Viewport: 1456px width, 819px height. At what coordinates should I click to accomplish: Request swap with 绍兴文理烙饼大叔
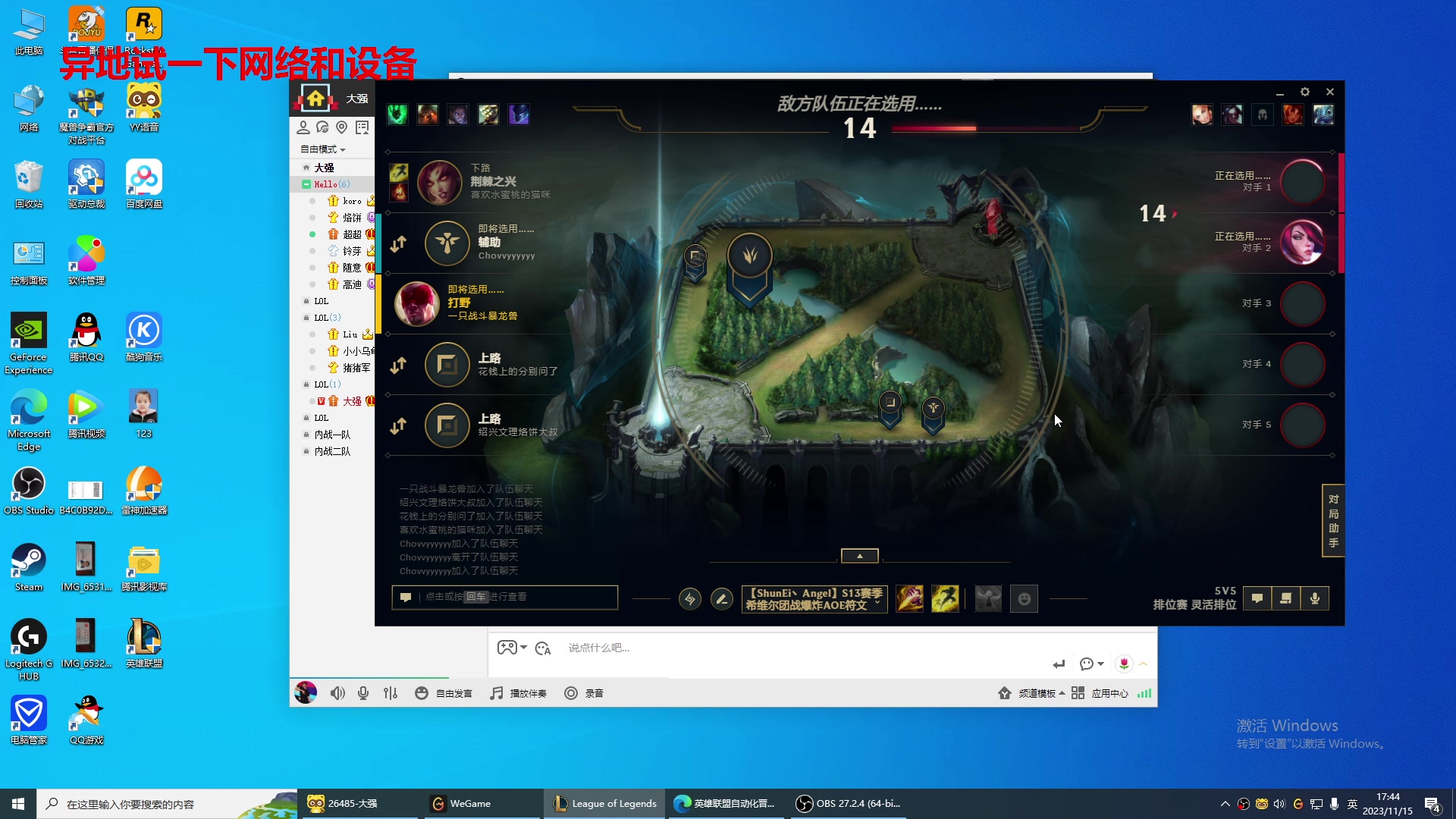[398, 425]
